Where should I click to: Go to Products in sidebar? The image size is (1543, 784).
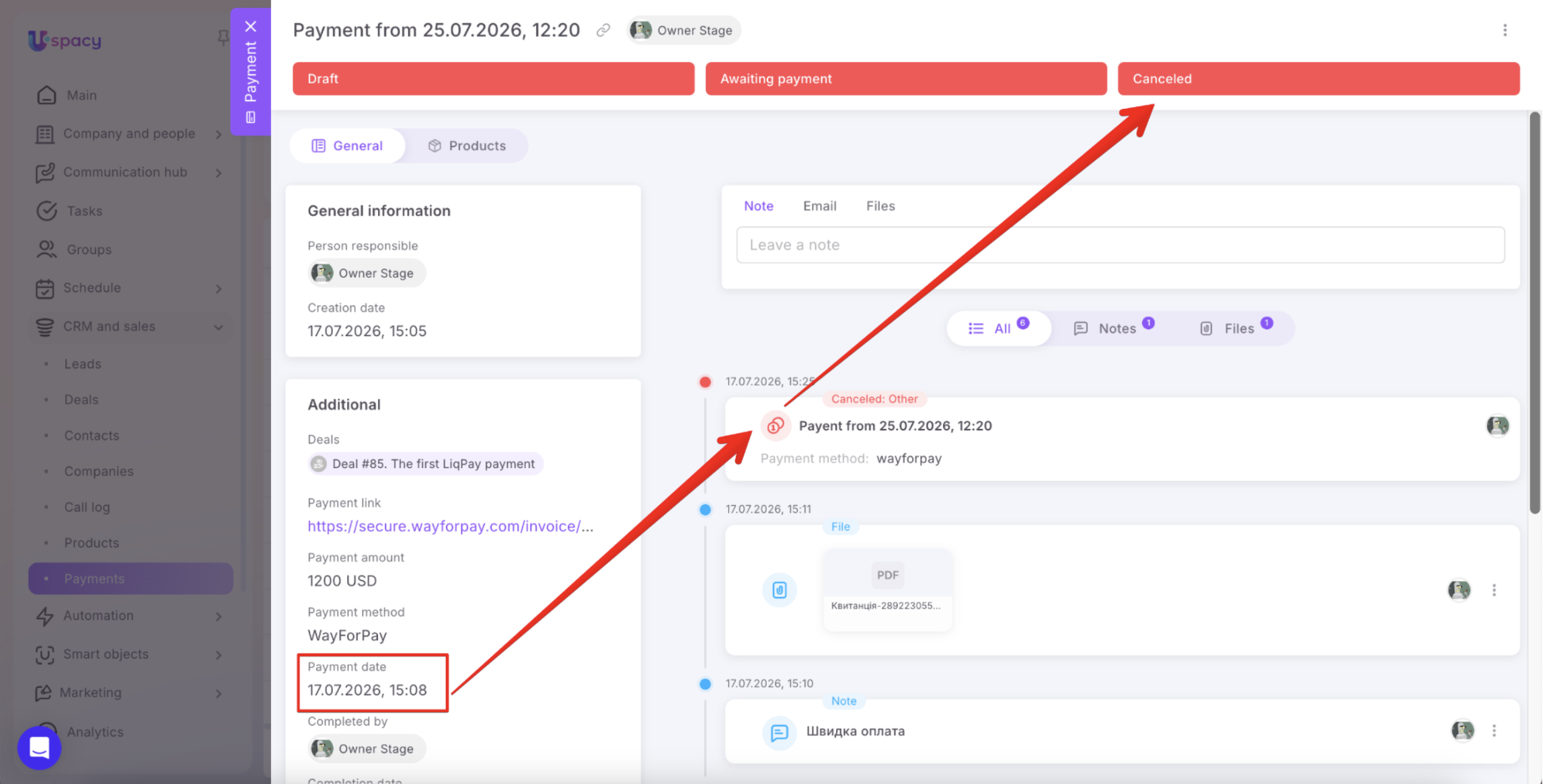[x=91, y=543]
